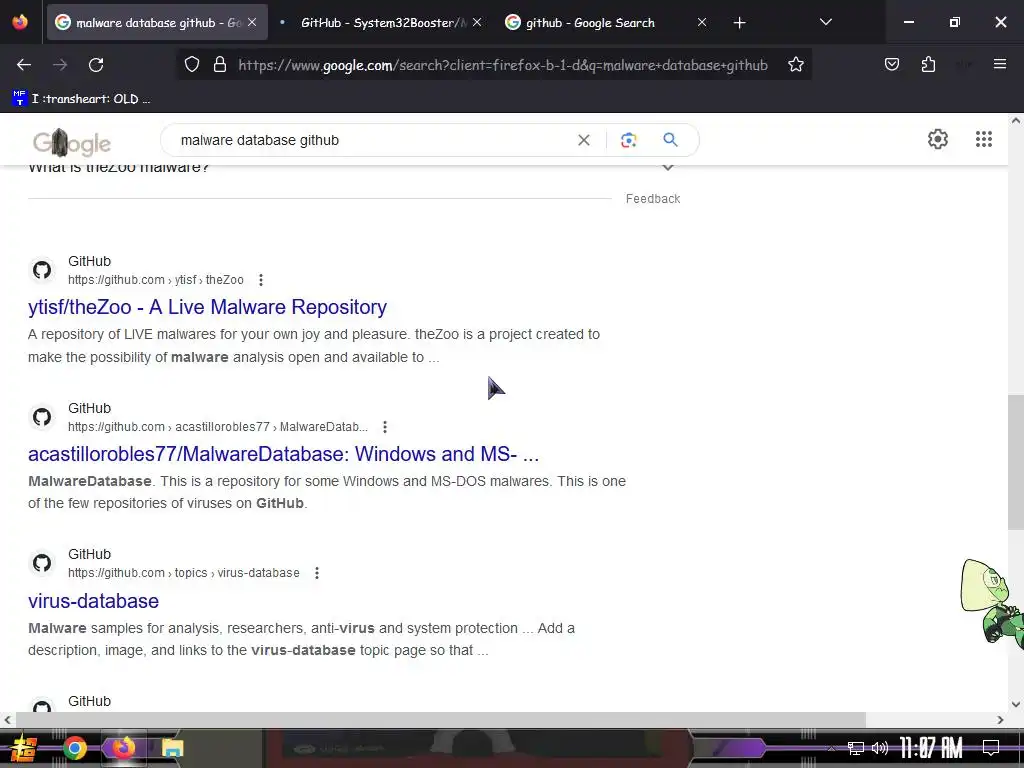Close the 'malware database github' tab

(252, 22)
